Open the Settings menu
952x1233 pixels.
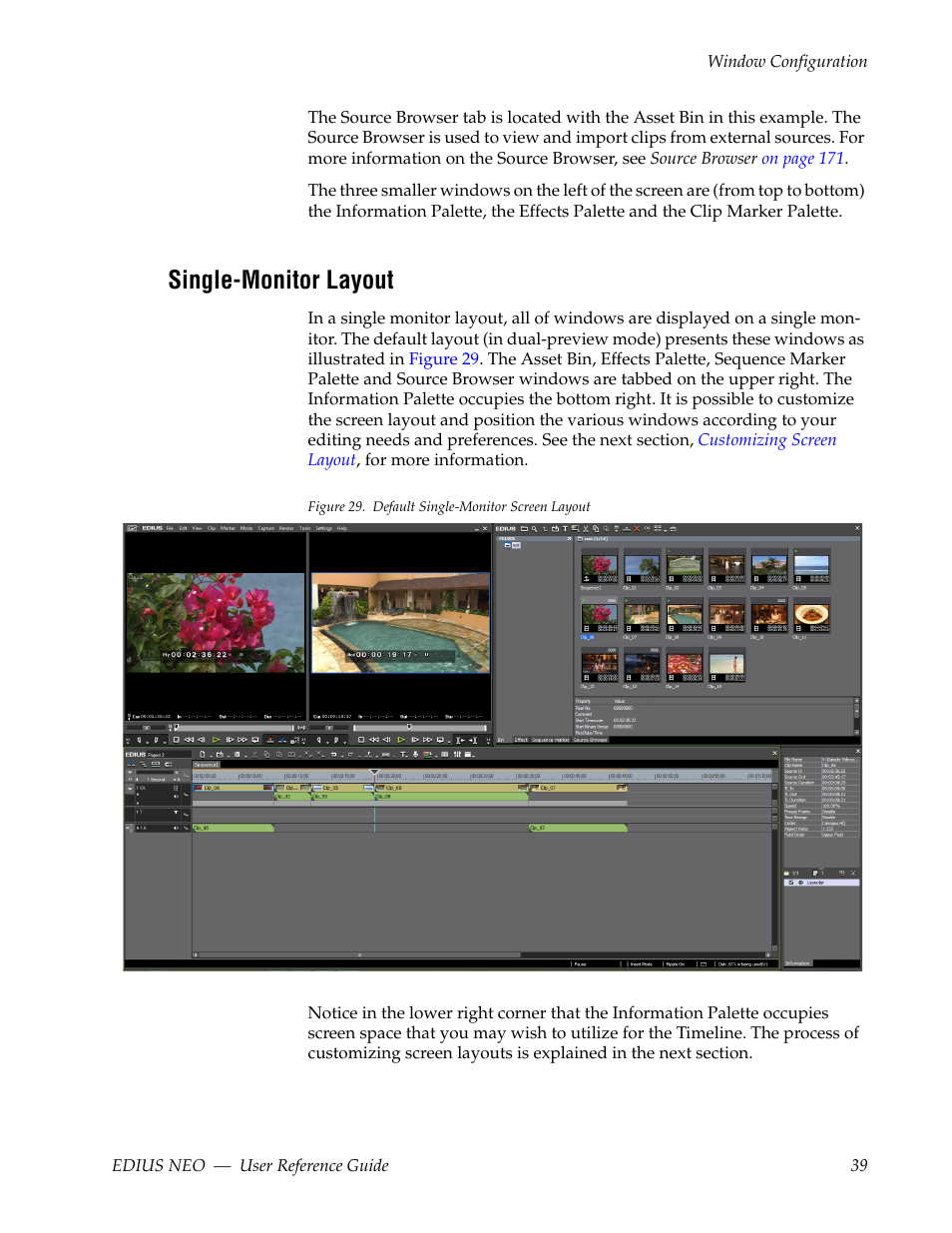click(324, 528)
